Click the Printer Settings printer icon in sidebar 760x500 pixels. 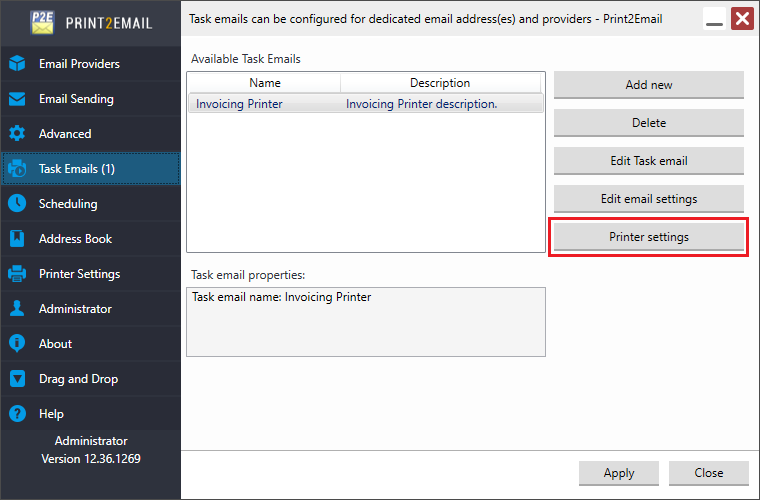(x=17, y=274)
